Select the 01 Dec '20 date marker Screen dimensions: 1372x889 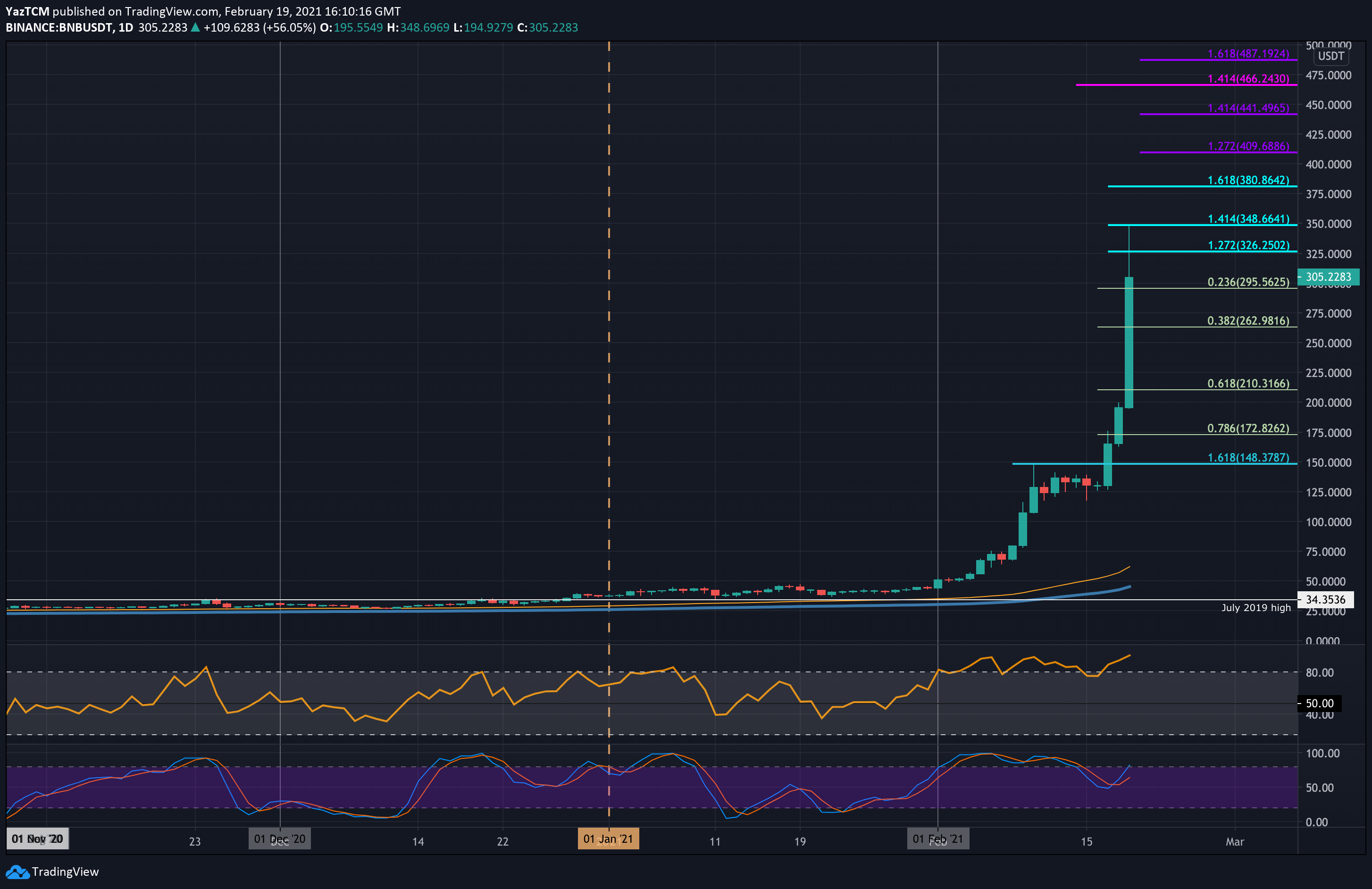click(x=280, y=839)
